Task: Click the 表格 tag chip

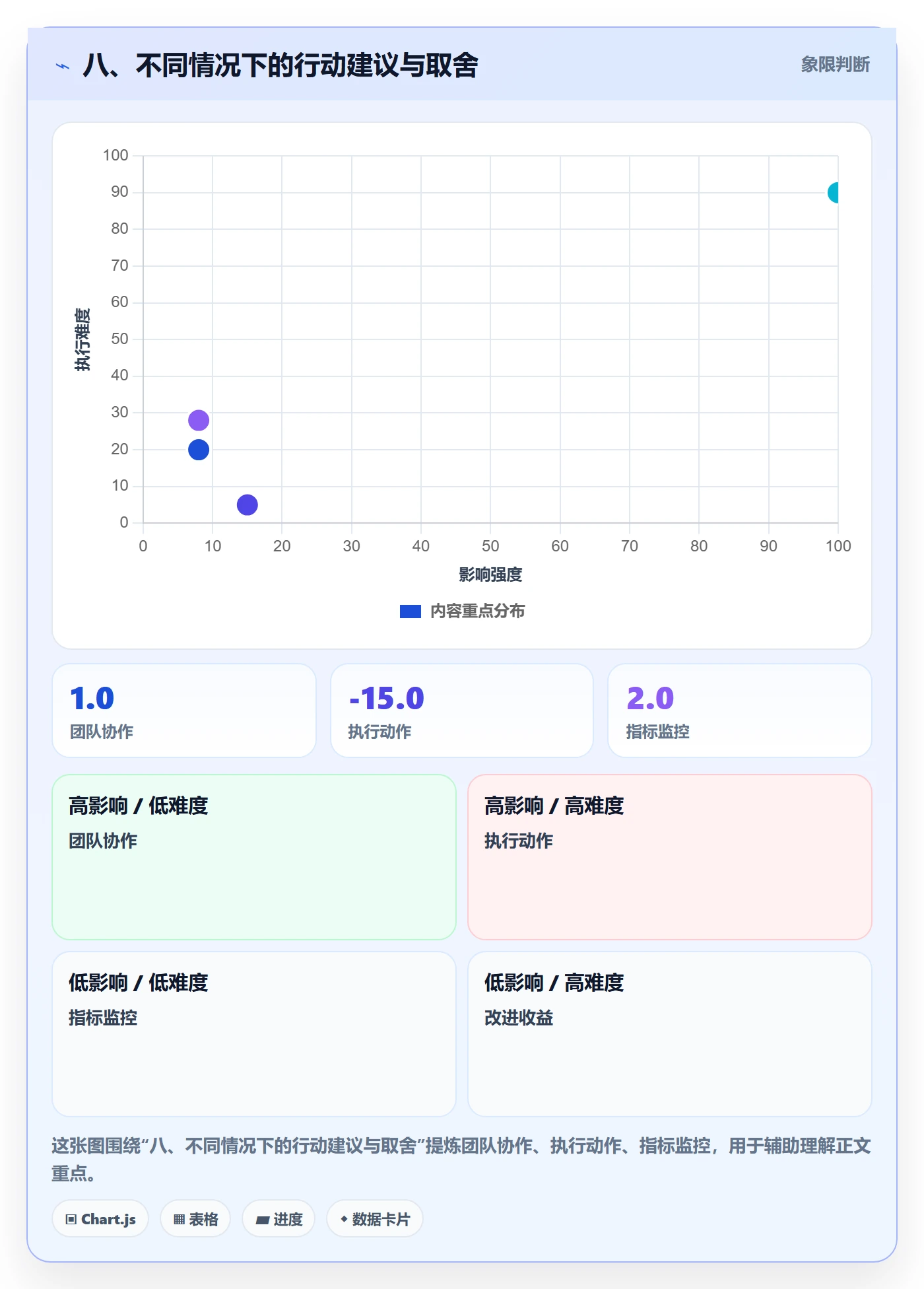Action: click(x=195, y=1219)
